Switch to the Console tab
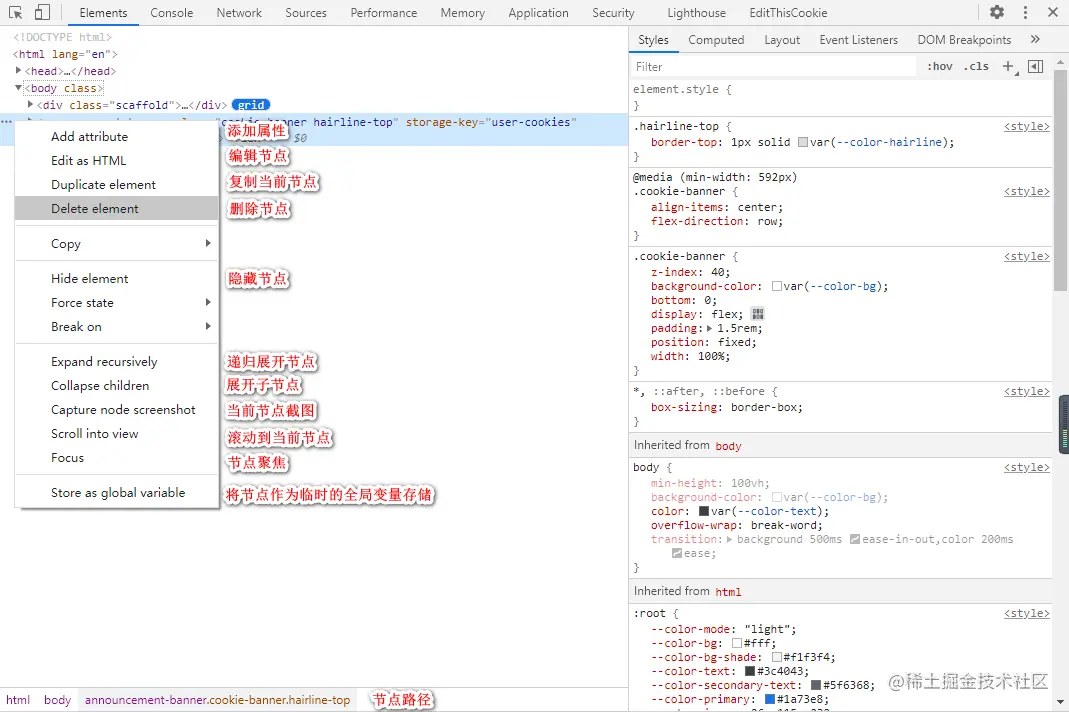The height and width of the screenshot is (712, 1069). tap(171, 12)
